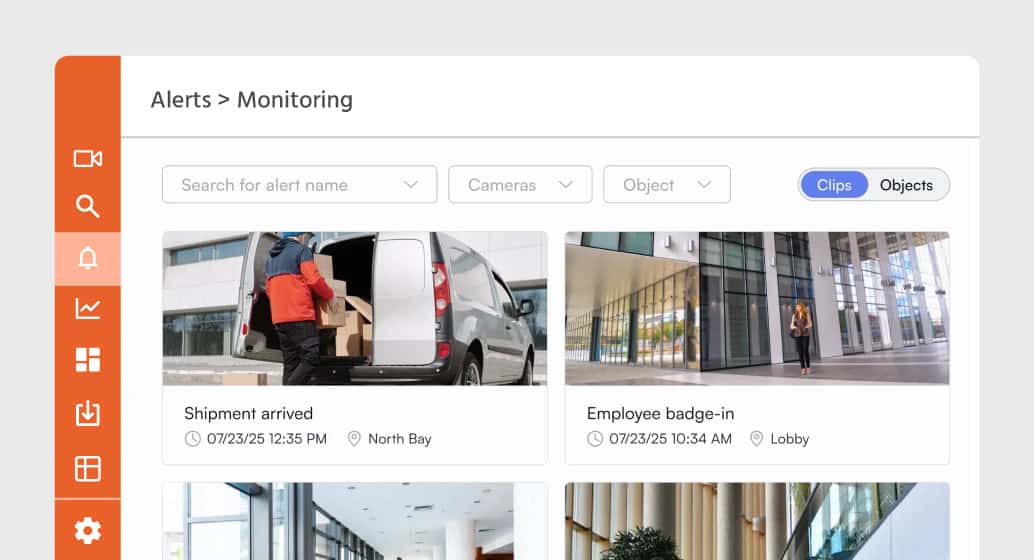
Task: Expand the Object filter dropdown
Action: (667, 185)
